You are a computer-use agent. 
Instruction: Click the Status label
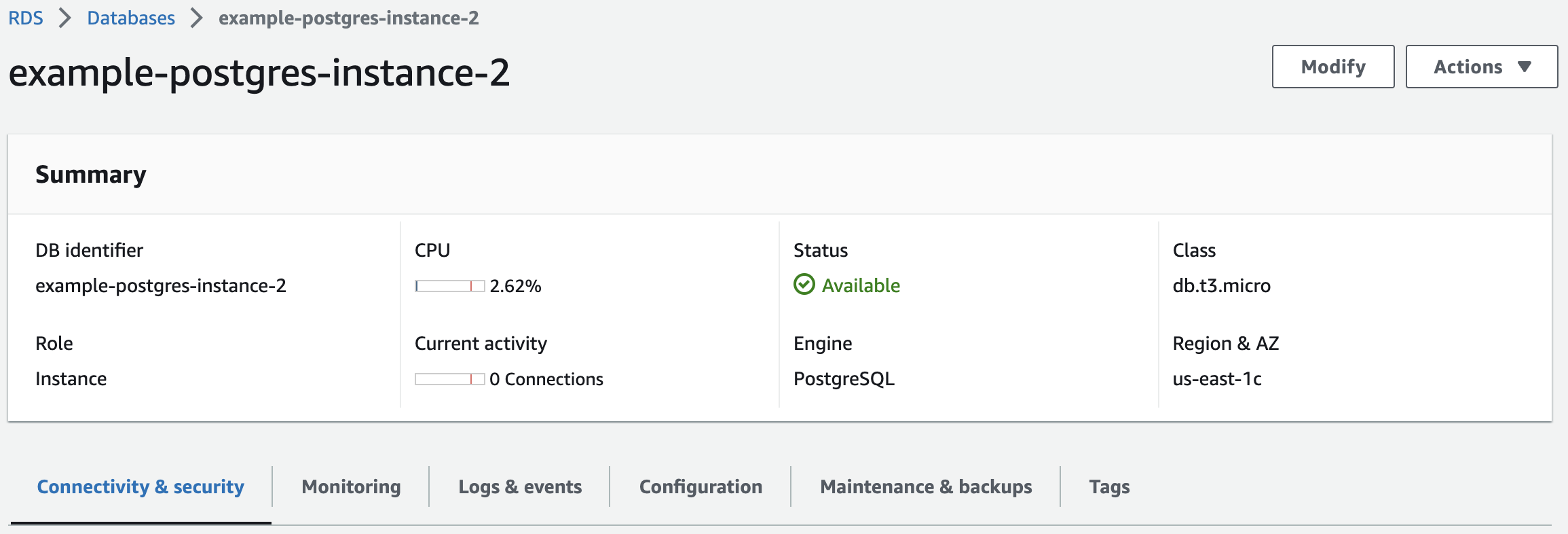click(821, 250)
